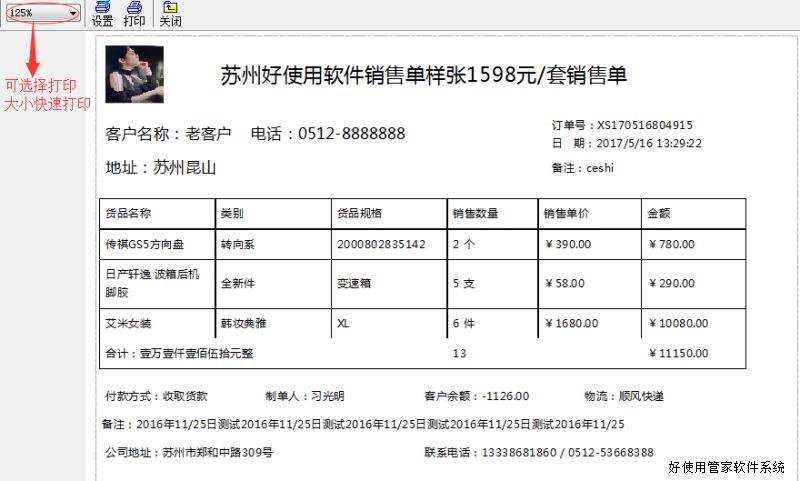
Task: Select the 类别 column header
Action: click(232, 213)
